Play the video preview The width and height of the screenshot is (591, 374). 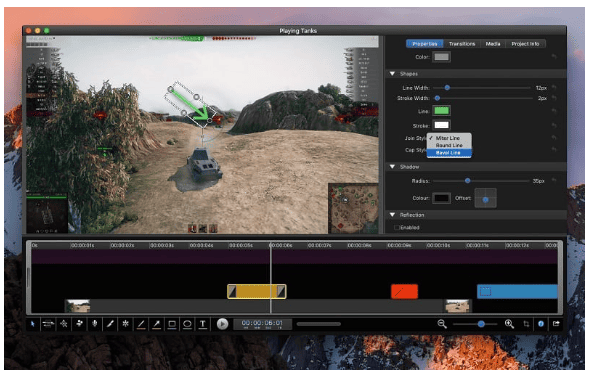click(222, 324)
